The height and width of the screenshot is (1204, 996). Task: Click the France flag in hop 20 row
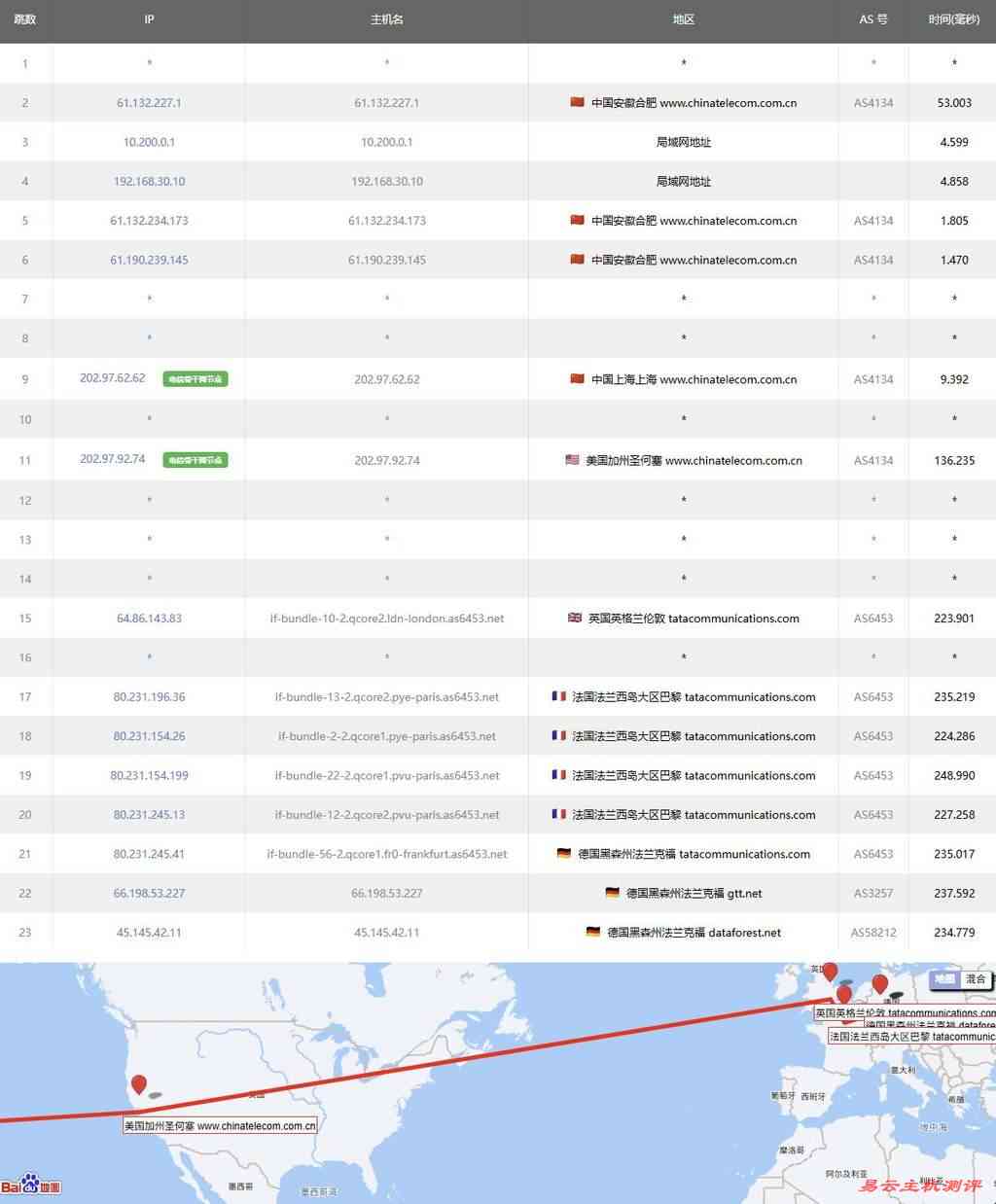pyautogui.click(x=558, y=814)
